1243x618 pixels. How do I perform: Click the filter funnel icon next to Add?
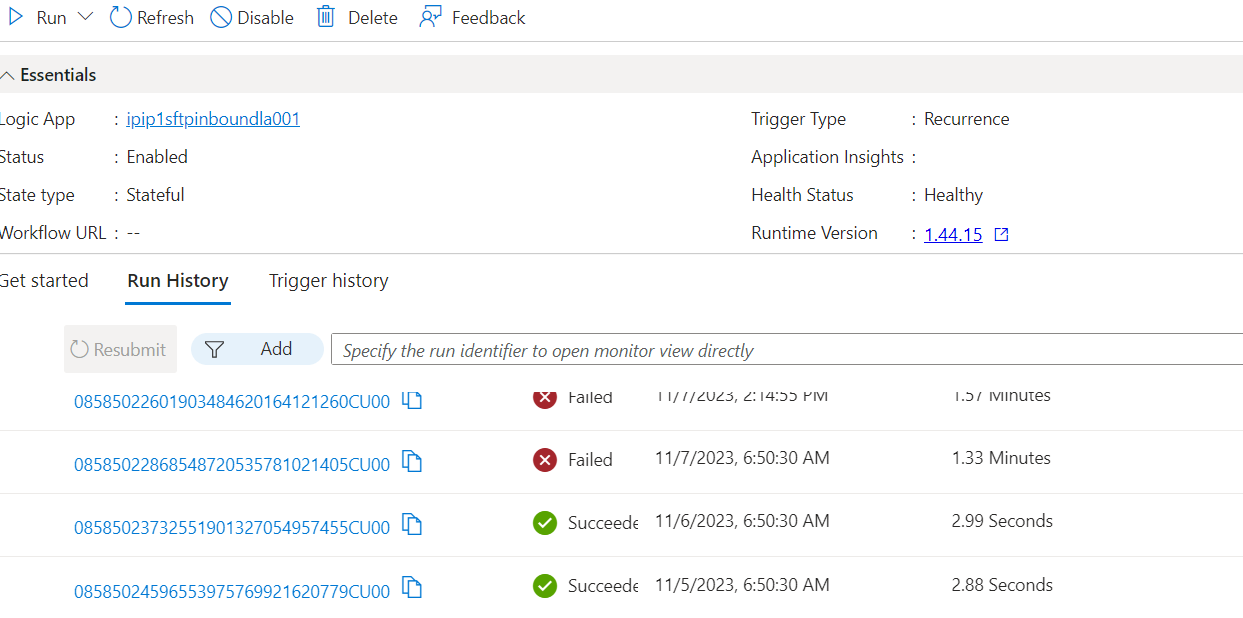pos(215,349)
